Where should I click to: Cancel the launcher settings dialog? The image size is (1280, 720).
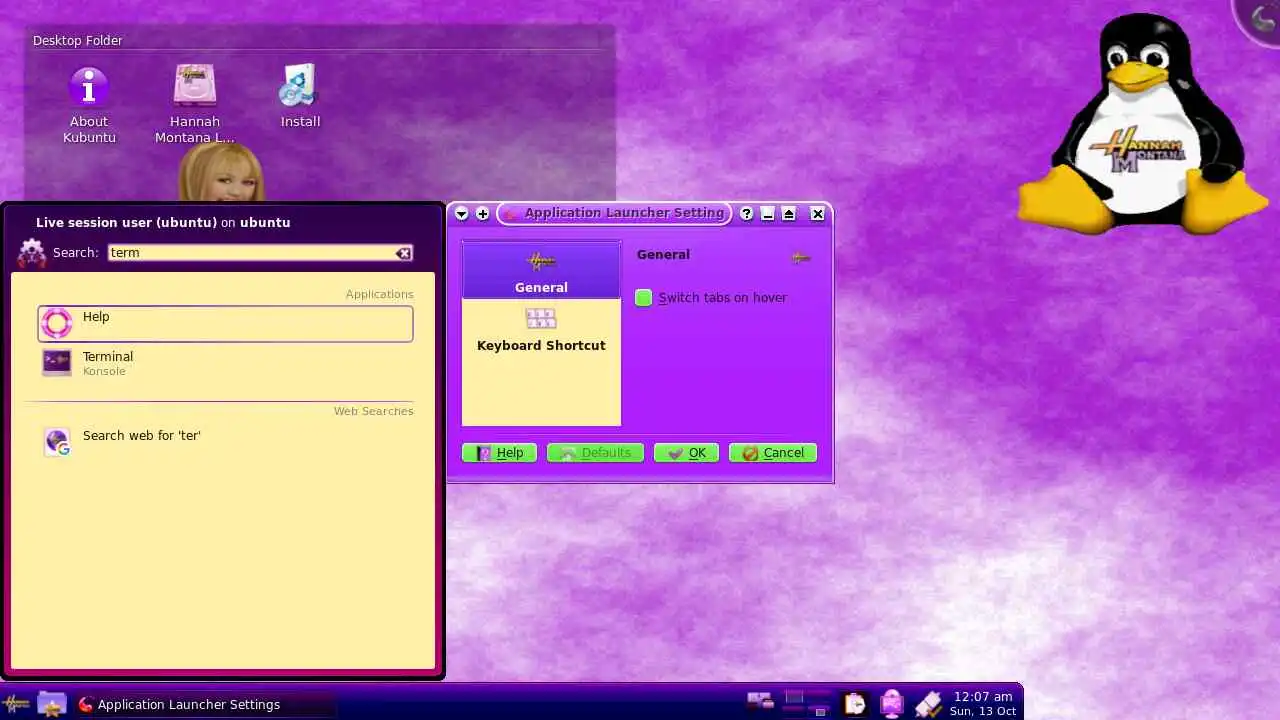click(773, 453)
